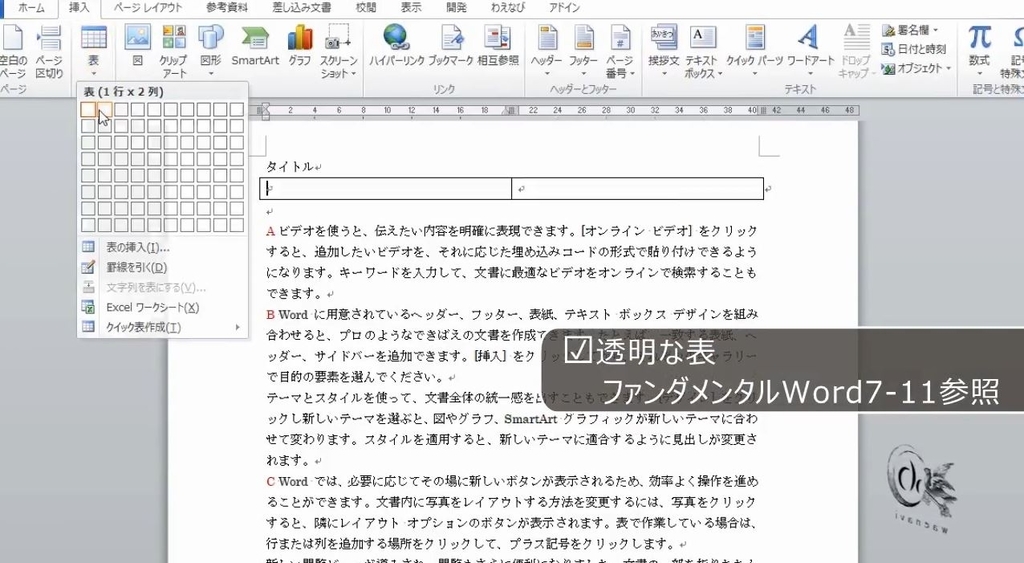The width and height of the screenshot is (1024, 563).
Task: Choose 罫線を引く(D) menu entry
Action: click(163, 267)
